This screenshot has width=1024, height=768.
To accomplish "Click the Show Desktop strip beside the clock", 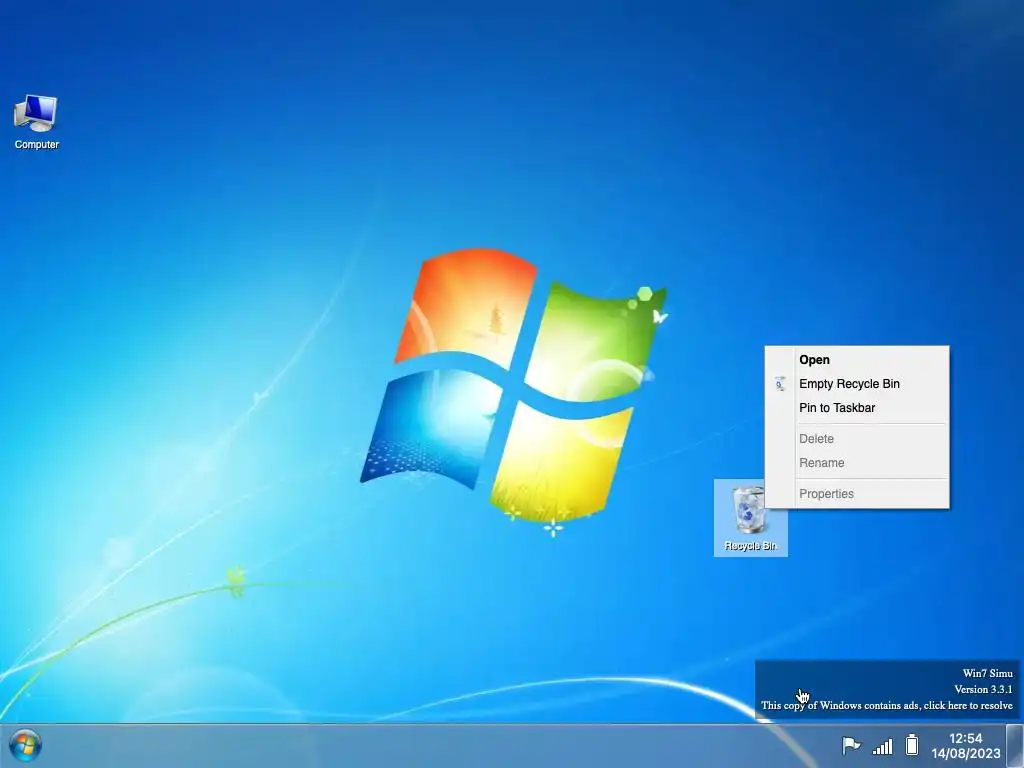I will 1015,746.
